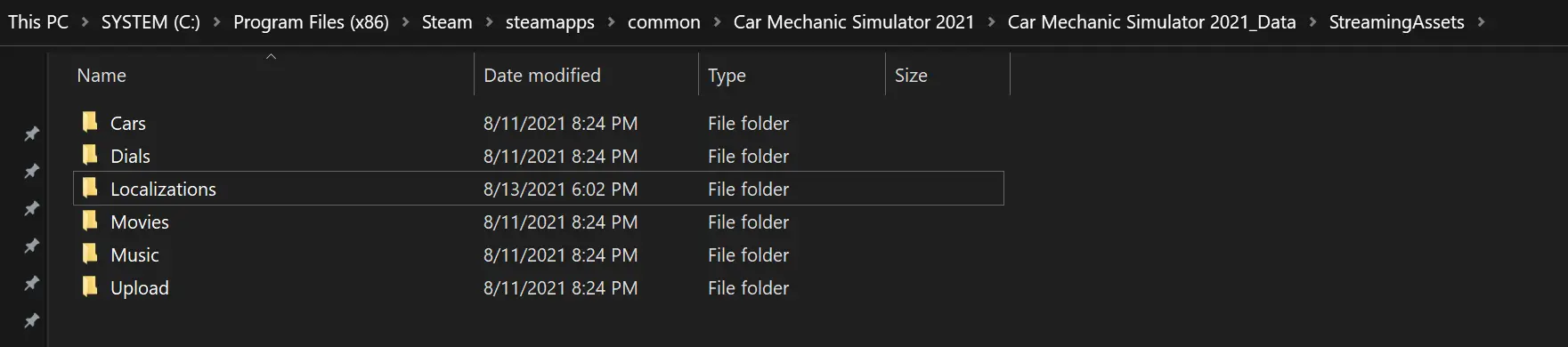Select the Movies folder icon
Image resolution: width=1568 pixels, height=347 pixels.
coord(90,221)
